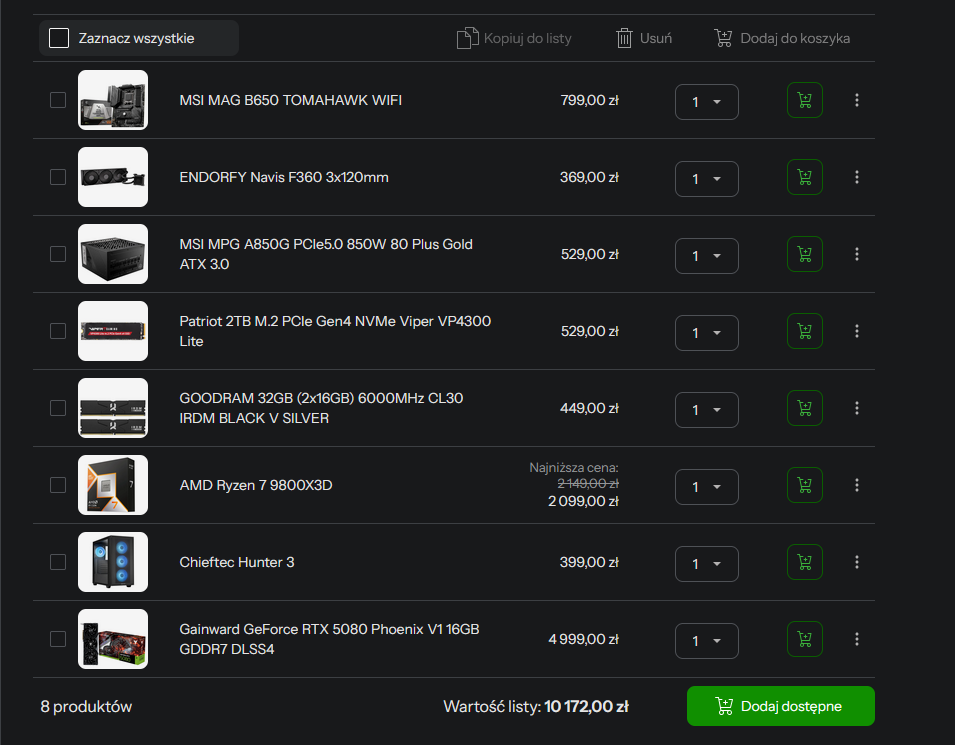
Task: Open more options for MSI MPG A850G
Action: 857,254
